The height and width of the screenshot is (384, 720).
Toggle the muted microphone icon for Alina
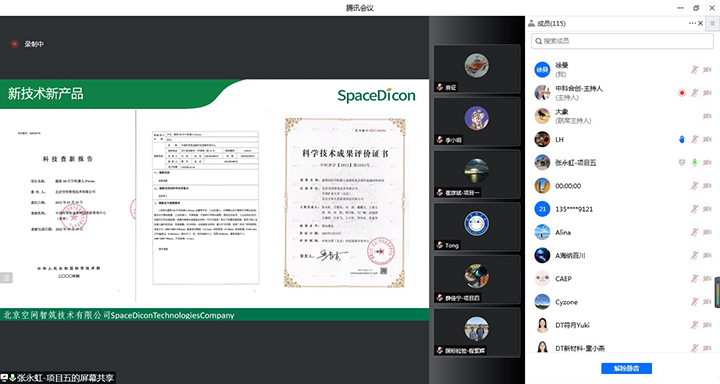click(694, 232)
